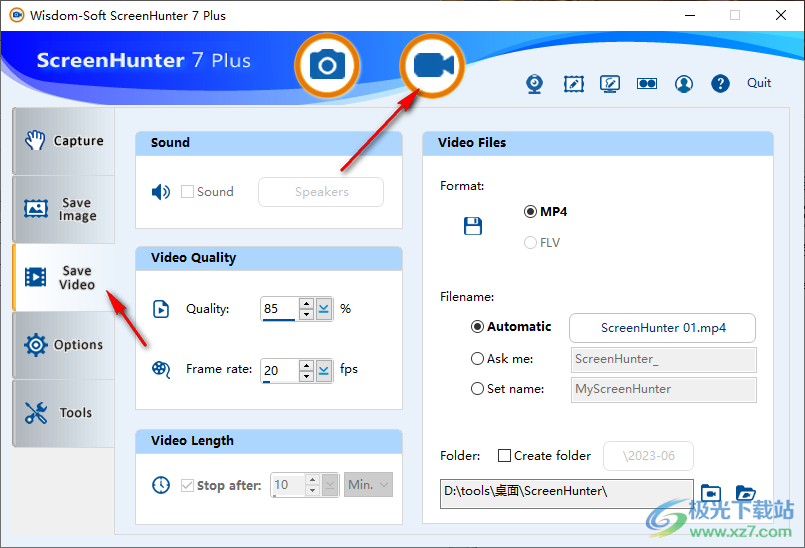Click the Quality play-file icon
This screenshot has width=805, height=548.
(161, 309)
